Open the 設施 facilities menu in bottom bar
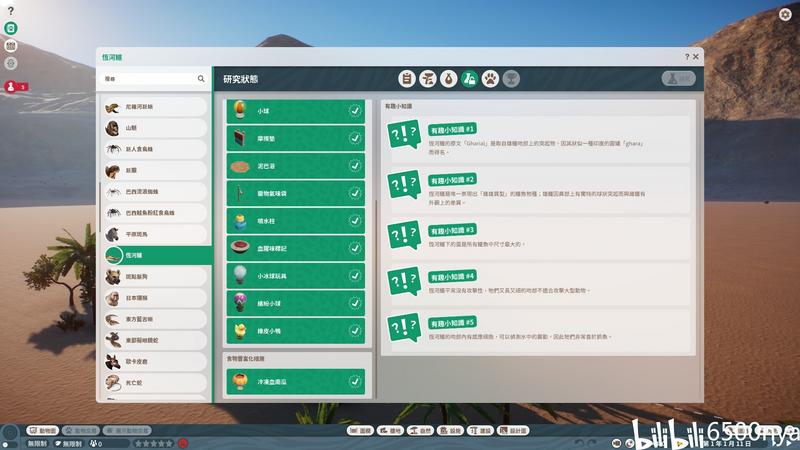The image size is (800, 450). [x=451, y=431]
